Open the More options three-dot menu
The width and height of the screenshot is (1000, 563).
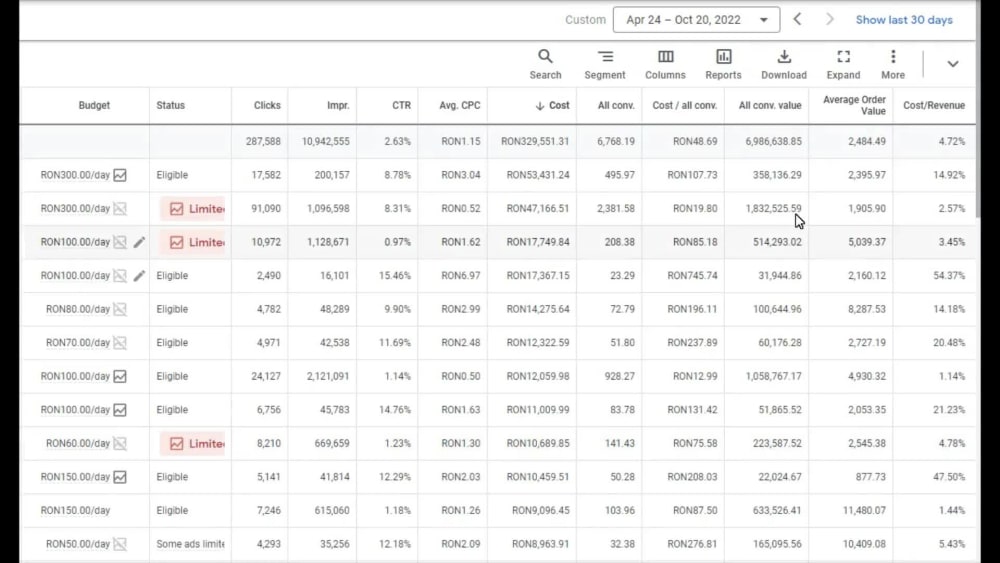click(893, 64)
